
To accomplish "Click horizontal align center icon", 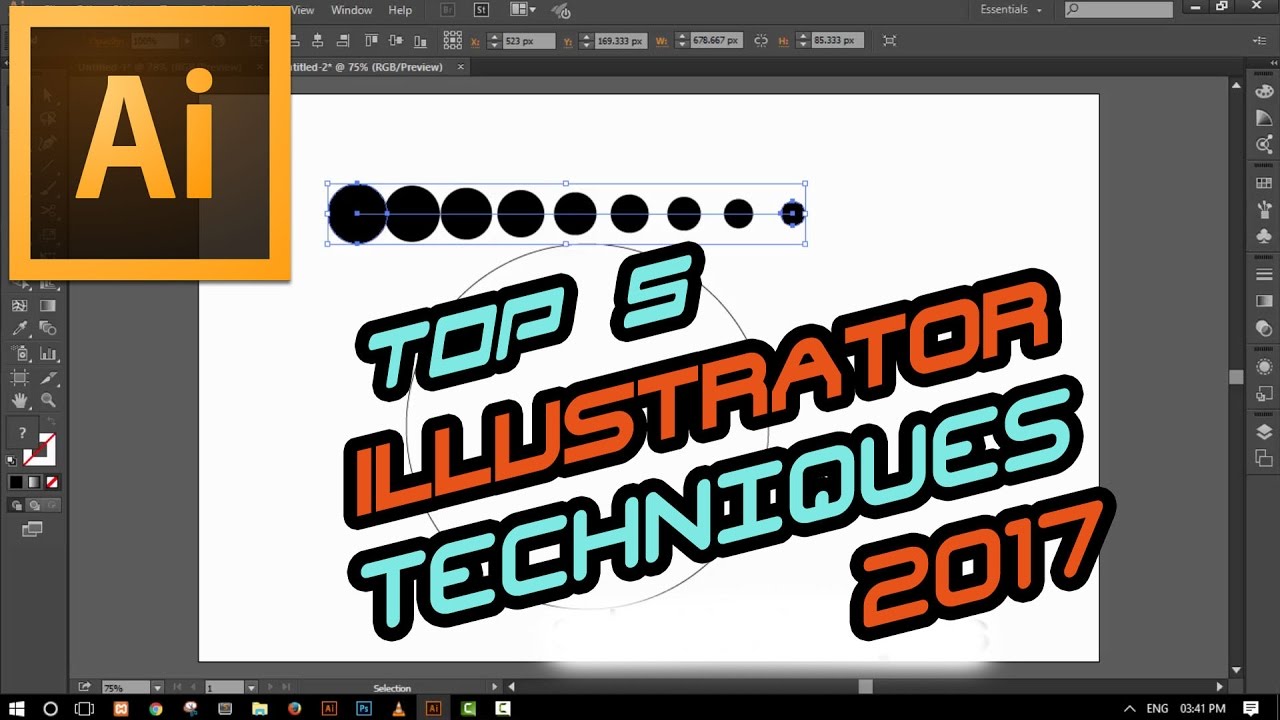I will coord(318,40).
